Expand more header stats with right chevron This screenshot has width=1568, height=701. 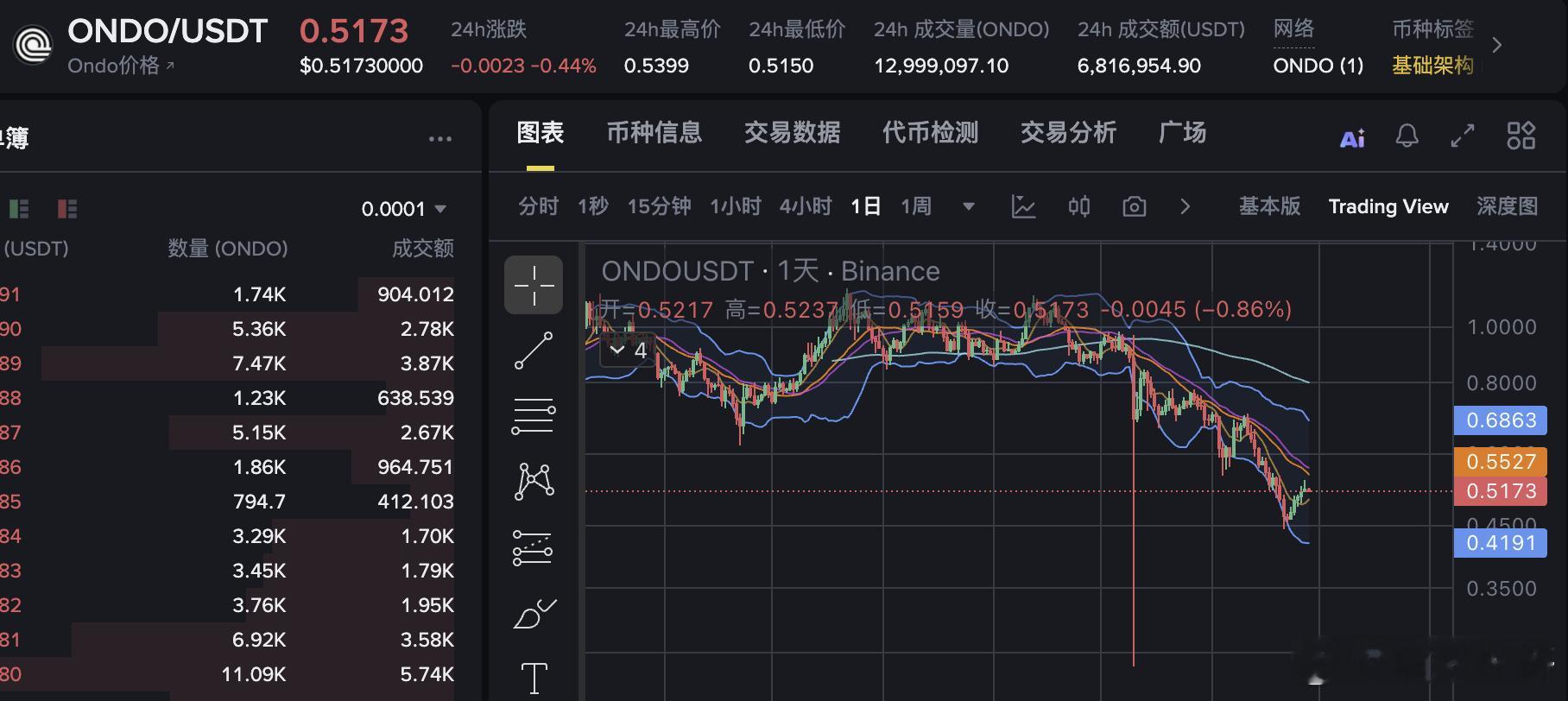(x=1498, y=45)
